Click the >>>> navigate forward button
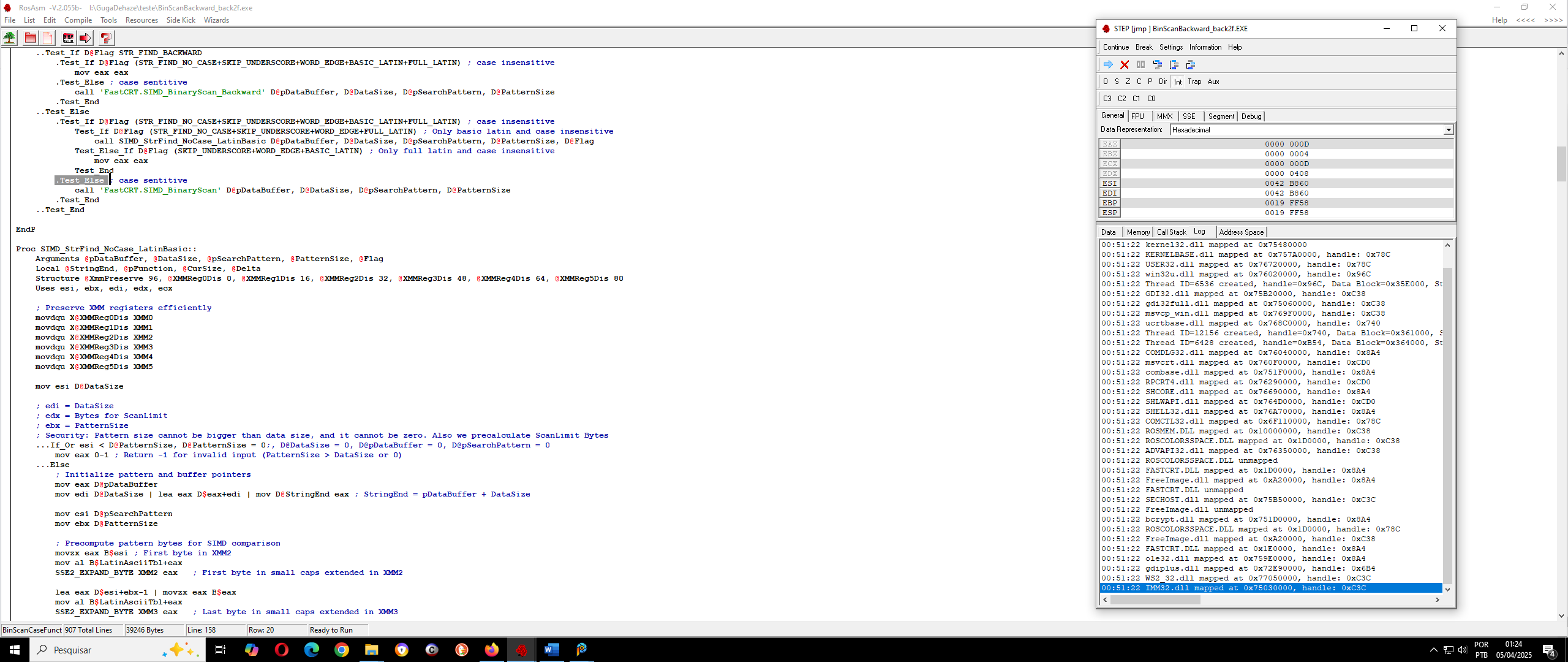 pyautogui.click(x=1553, y=20)
